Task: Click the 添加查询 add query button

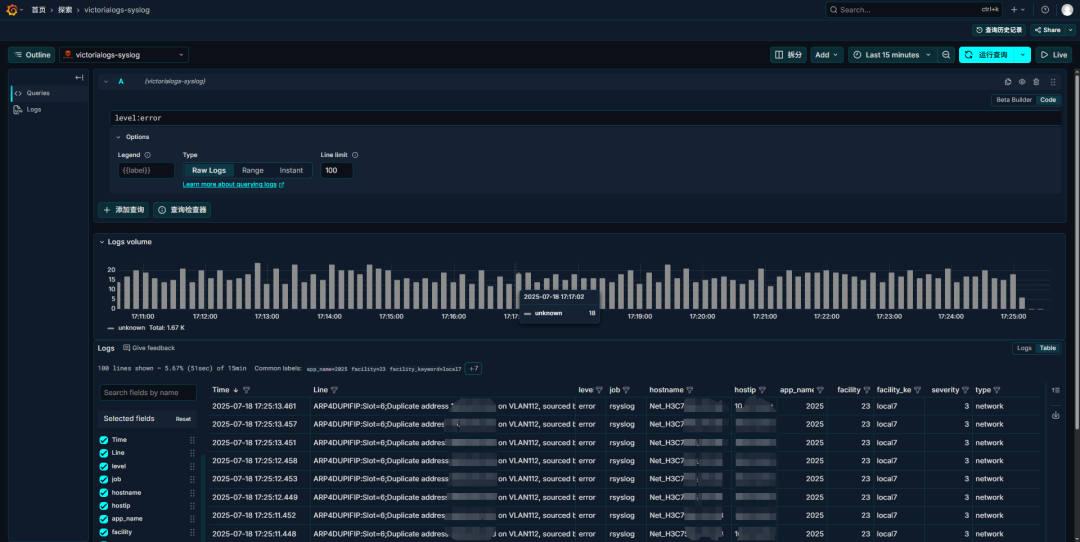Action: click(x=124, y=210)
